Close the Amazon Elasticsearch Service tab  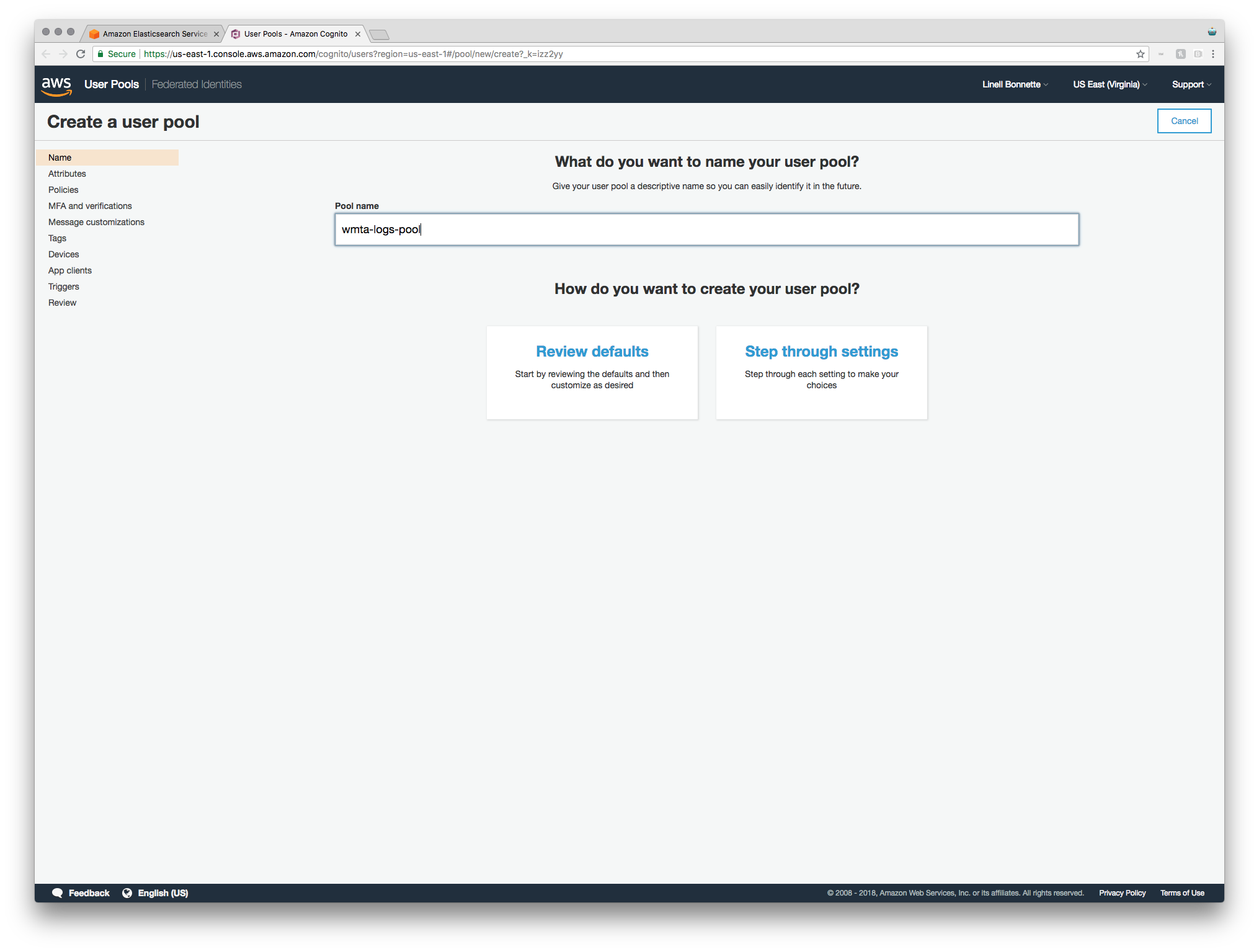(216, 34)
